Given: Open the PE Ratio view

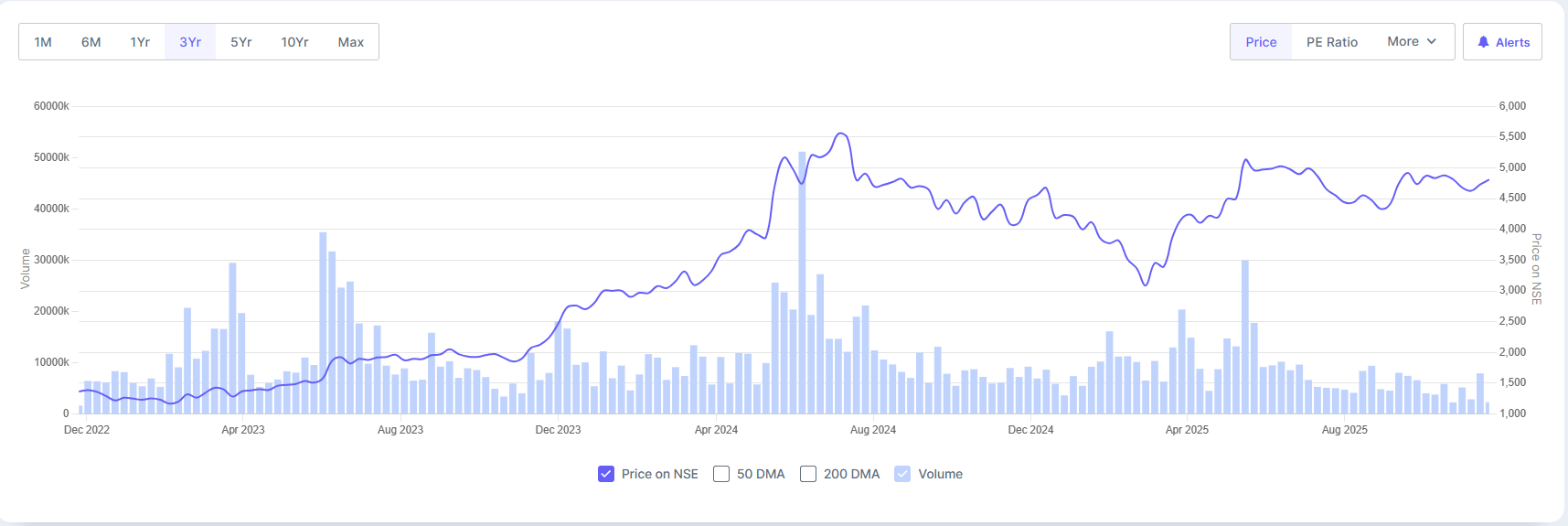Looking at the screenshot, I should click(x=1331, y=42).
